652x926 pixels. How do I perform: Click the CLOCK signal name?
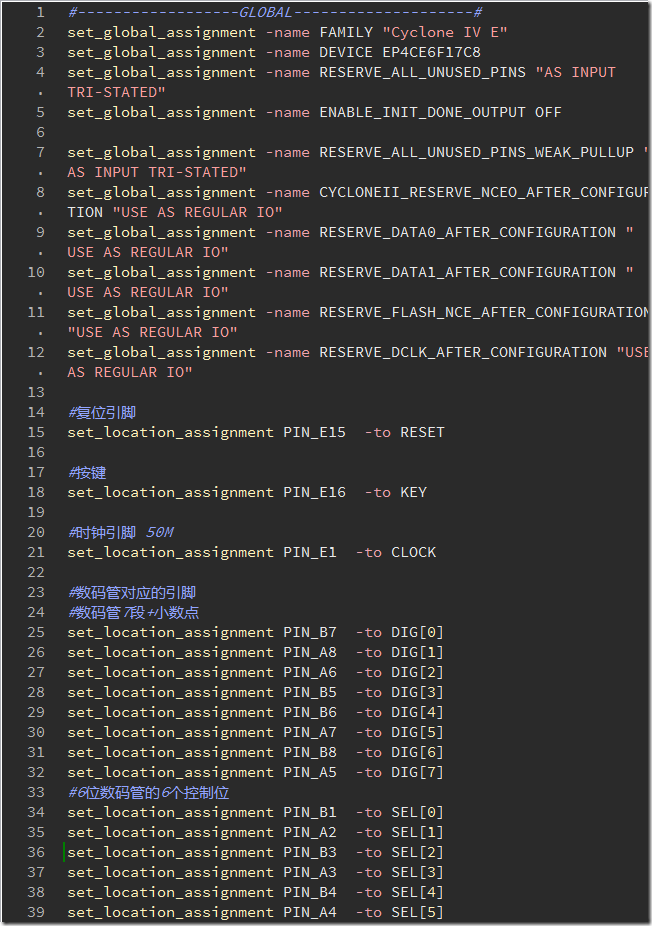(413, 553)
